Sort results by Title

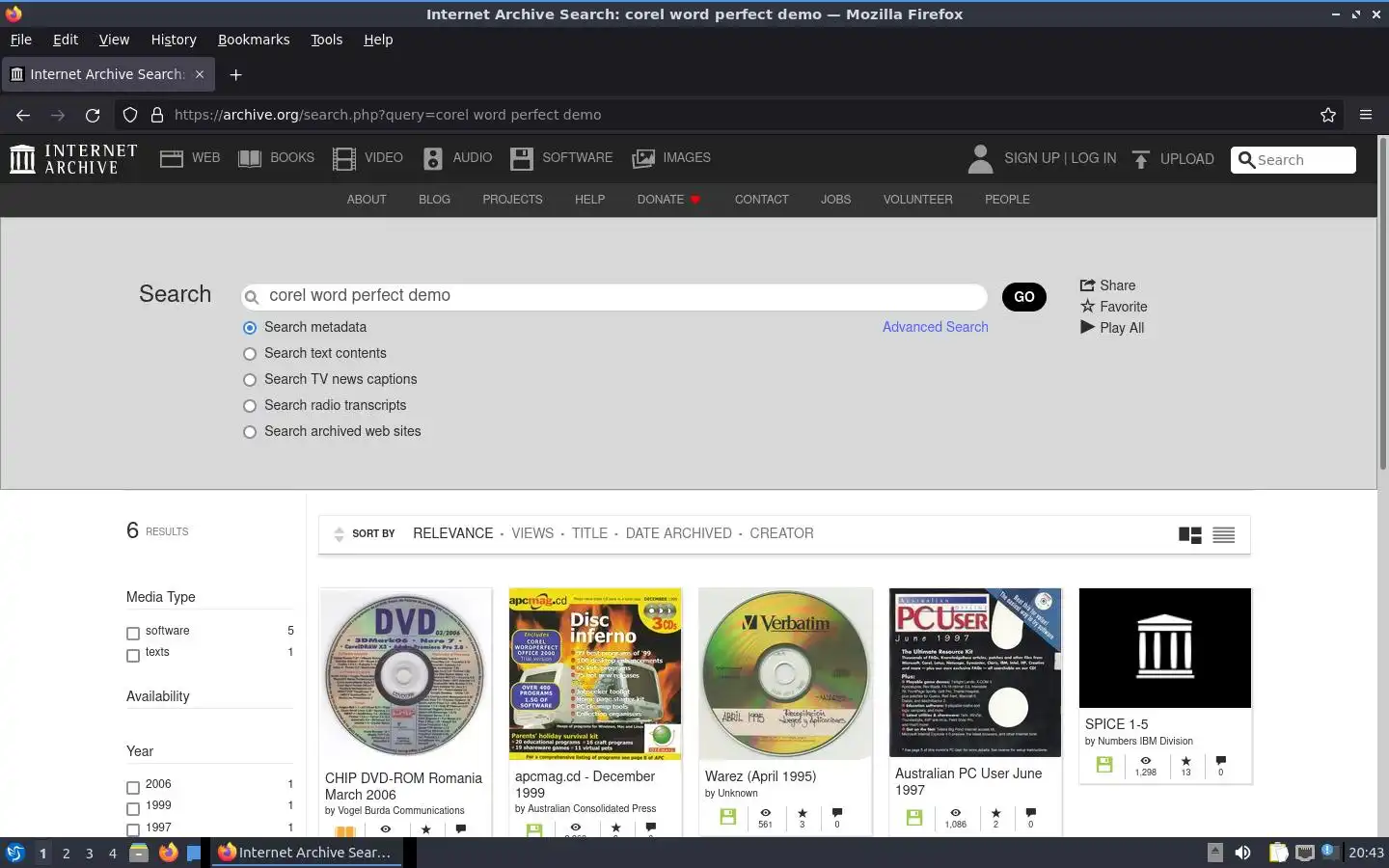point(589,533)
